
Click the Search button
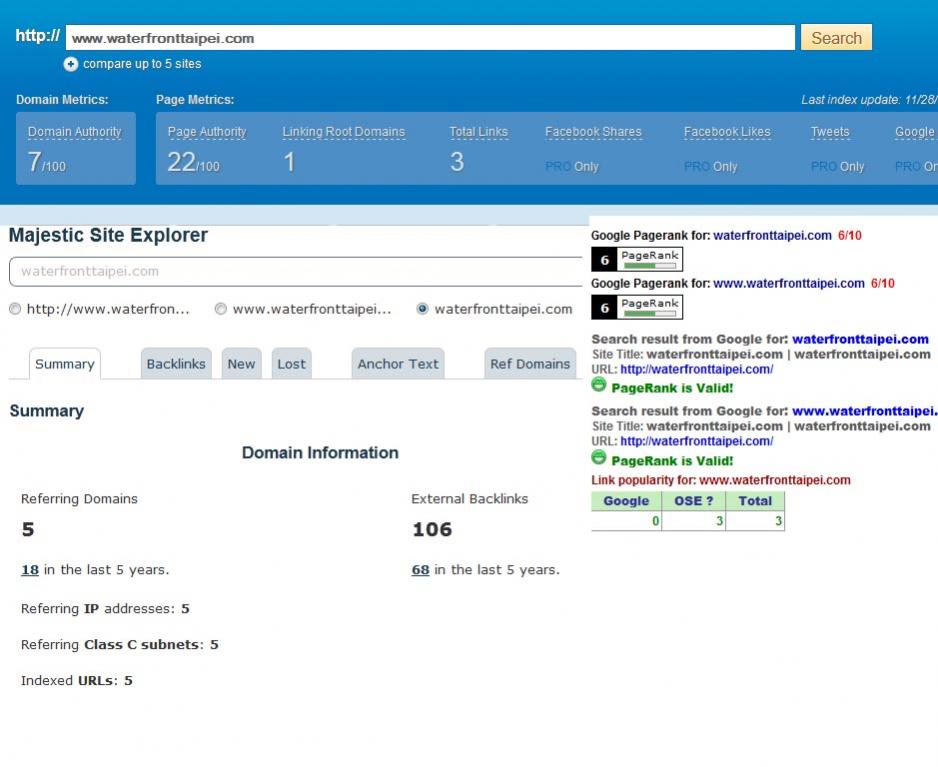point(836,38)
